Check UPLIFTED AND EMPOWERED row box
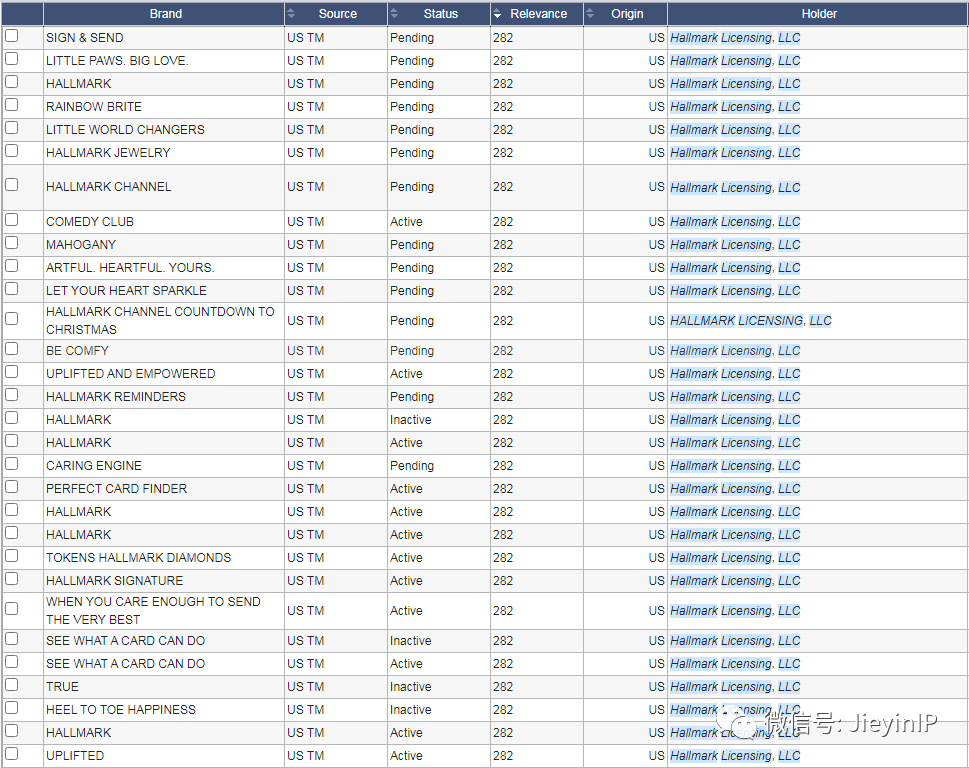The height and width of the screenshot is (768, 969). click(12, 371)
